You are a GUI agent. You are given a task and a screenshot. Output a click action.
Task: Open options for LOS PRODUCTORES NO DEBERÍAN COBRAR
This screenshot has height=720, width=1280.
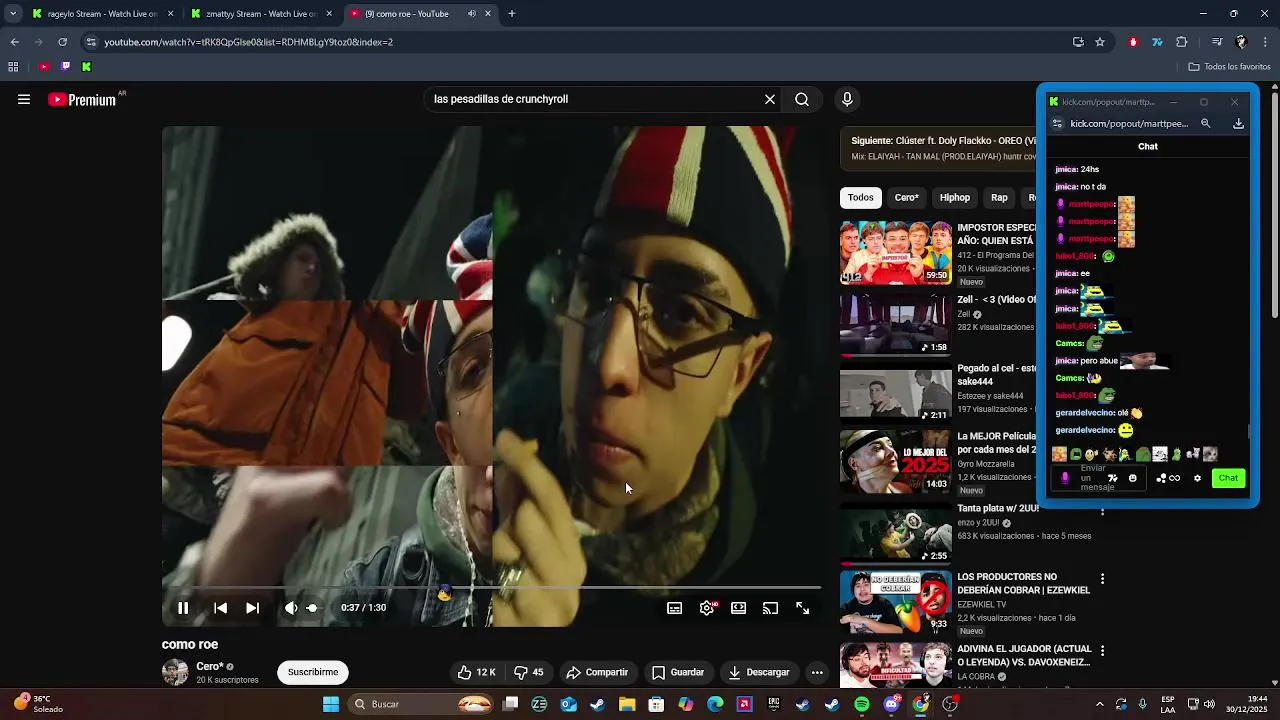(1102, 579)
